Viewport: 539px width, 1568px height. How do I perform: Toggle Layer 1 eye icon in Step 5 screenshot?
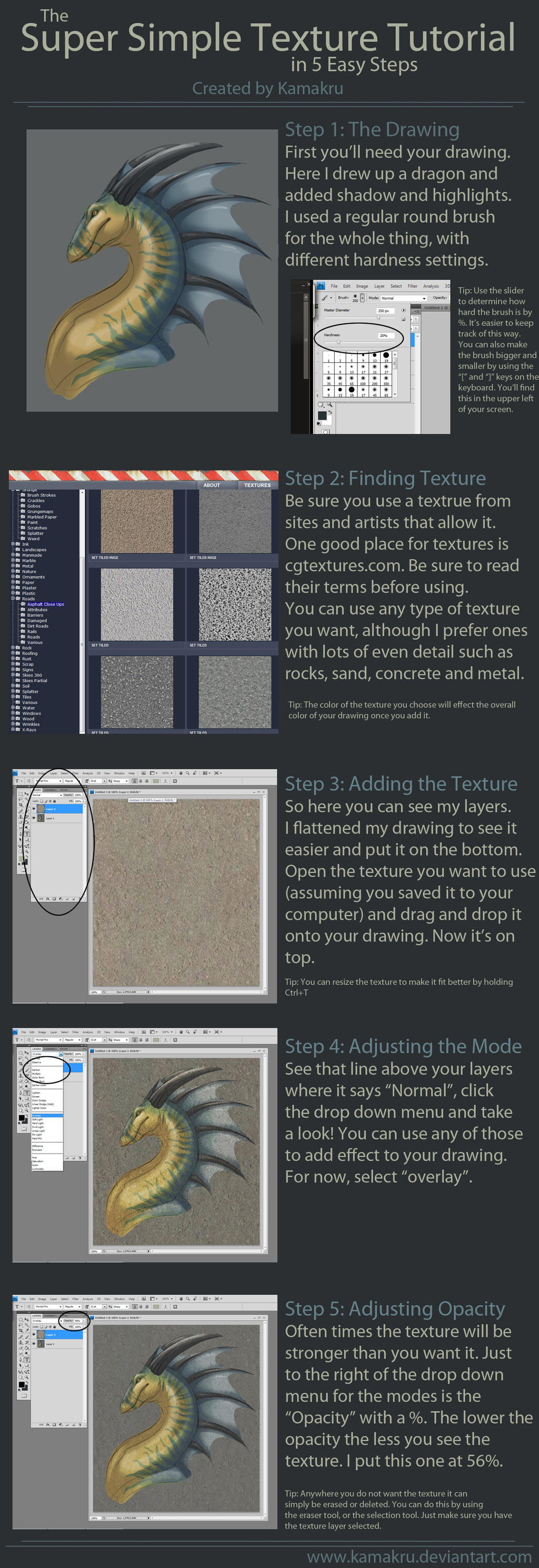pyautogui.click(x=34, y=1343)
